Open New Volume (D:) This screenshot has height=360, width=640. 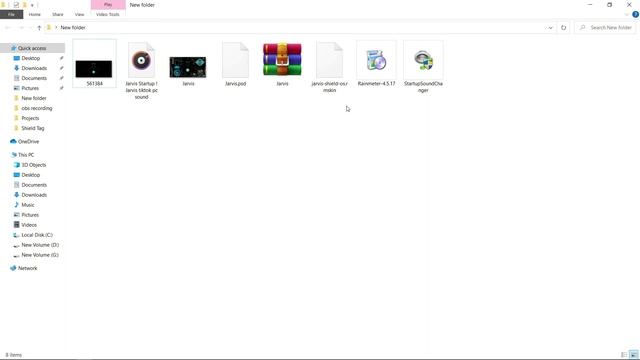click(x=40, y=245)
